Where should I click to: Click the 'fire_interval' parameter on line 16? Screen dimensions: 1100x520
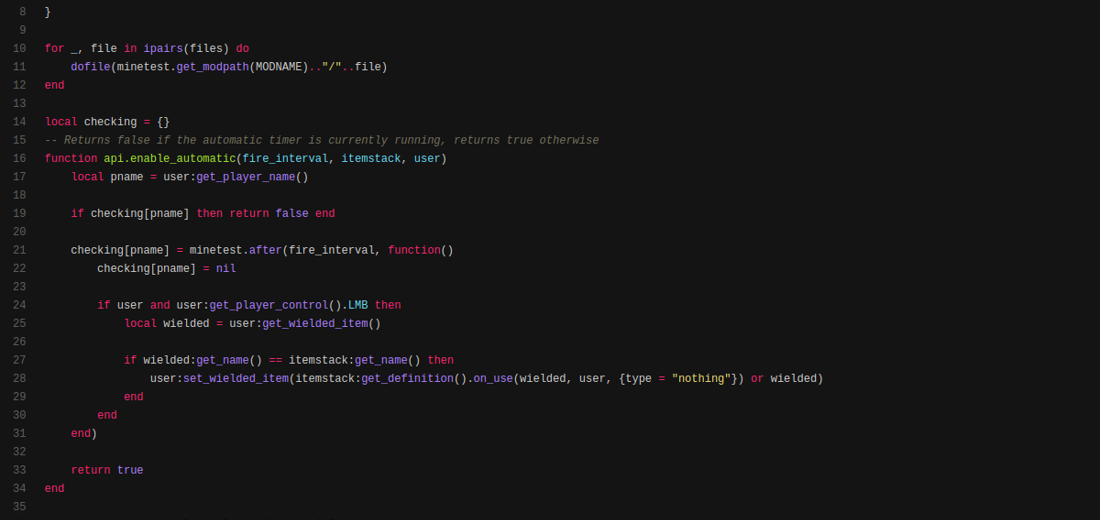click(x=285, y=159)
